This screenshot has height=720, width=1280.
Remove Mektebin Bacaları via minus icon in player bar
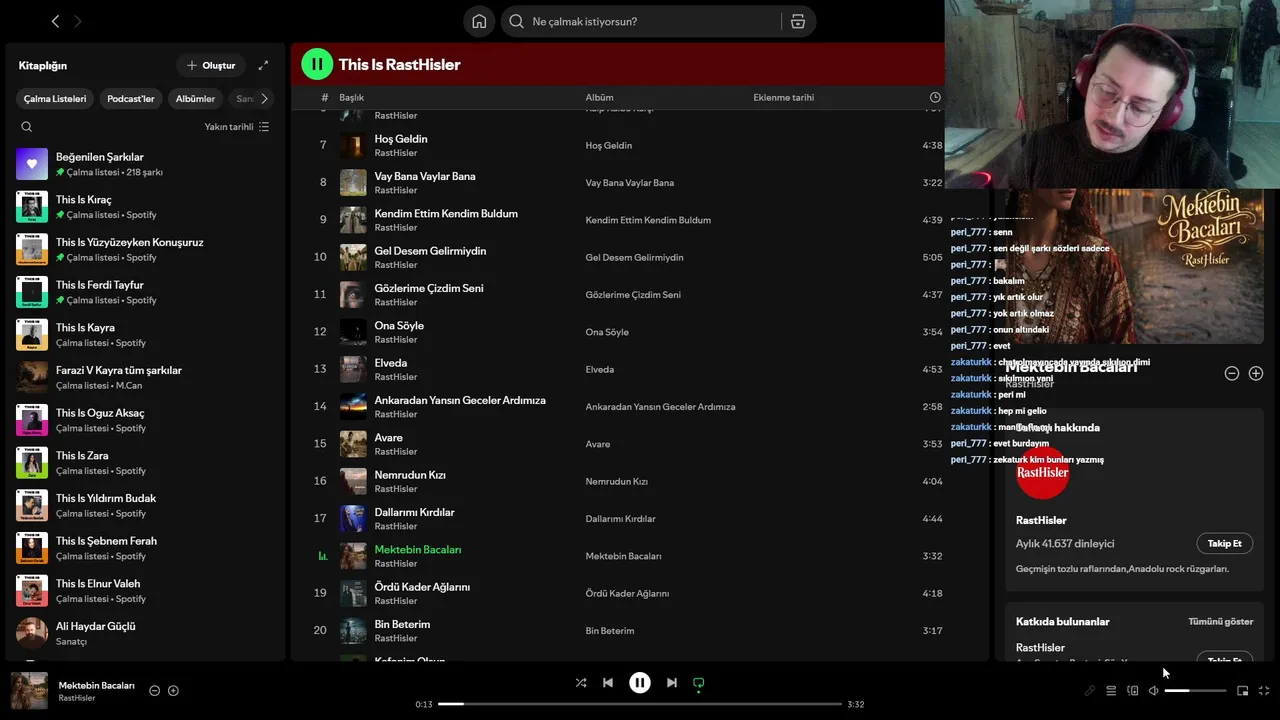click(x=154, y=690)
